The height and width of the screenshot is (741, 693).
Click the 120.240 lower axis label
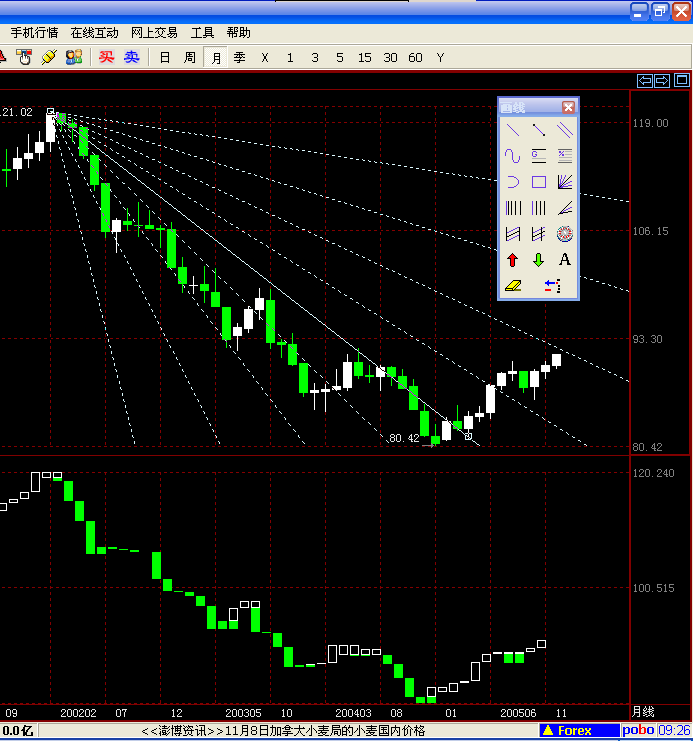click(654, 473)
